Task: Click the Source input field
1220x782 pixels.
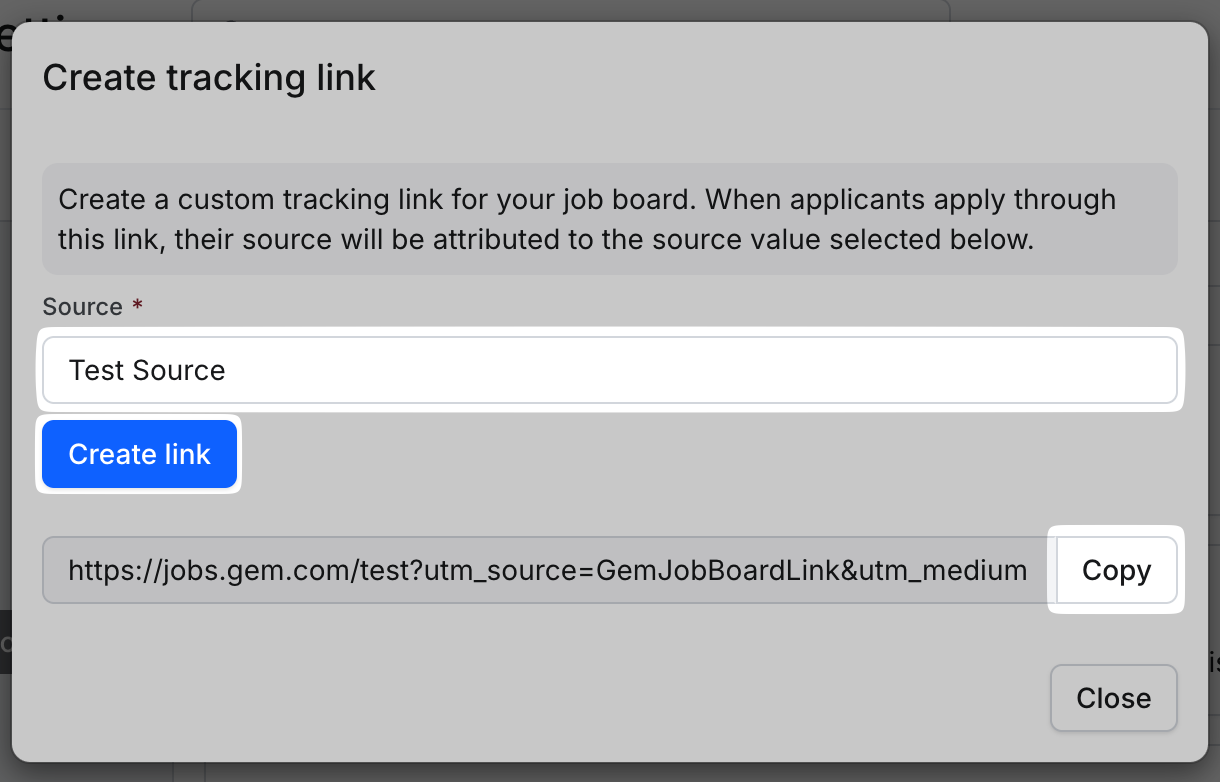Action: (609, 370)
